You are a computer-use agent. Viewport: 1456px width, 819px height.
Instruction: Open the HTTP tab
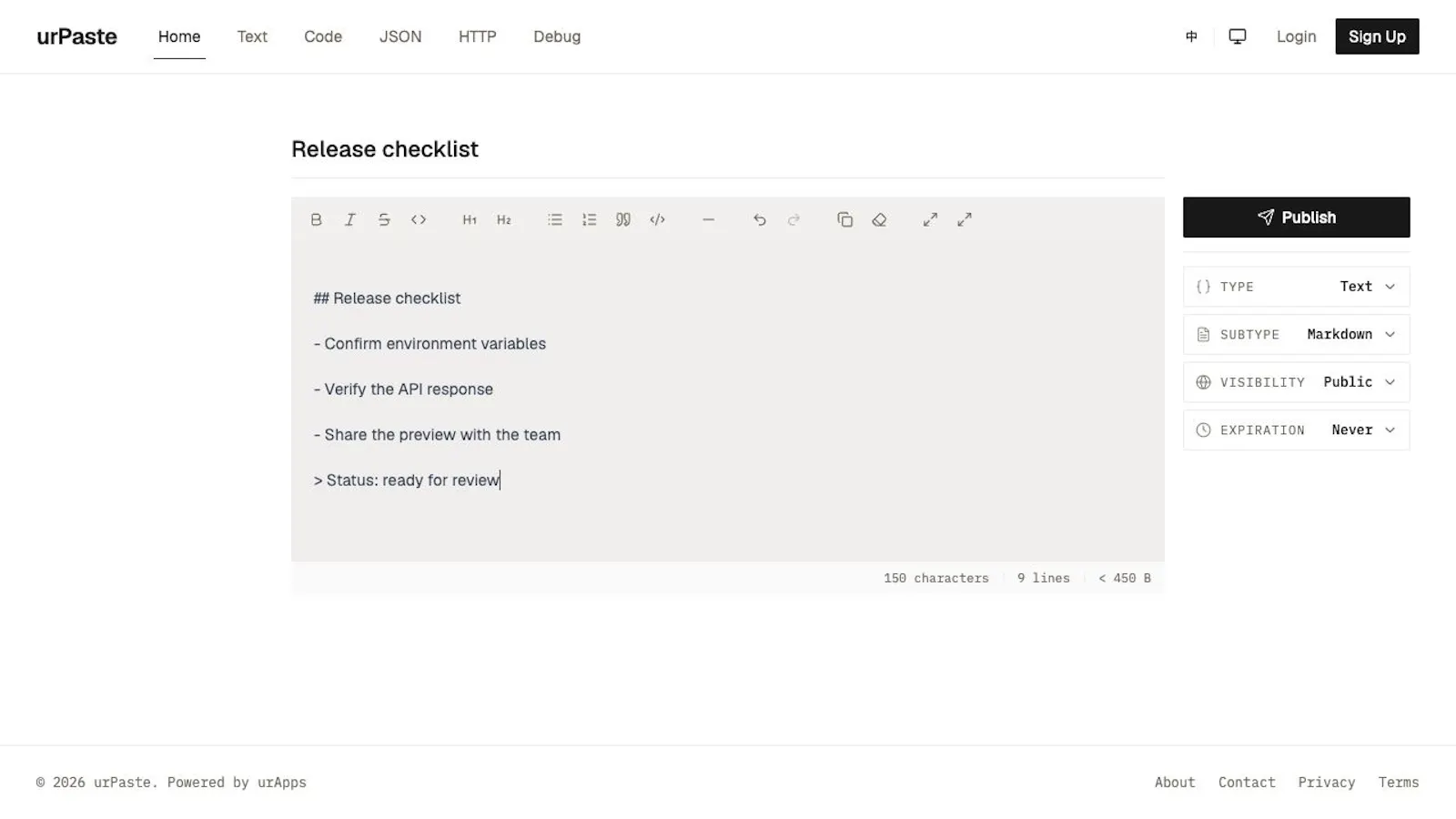[x=478, y=36]
